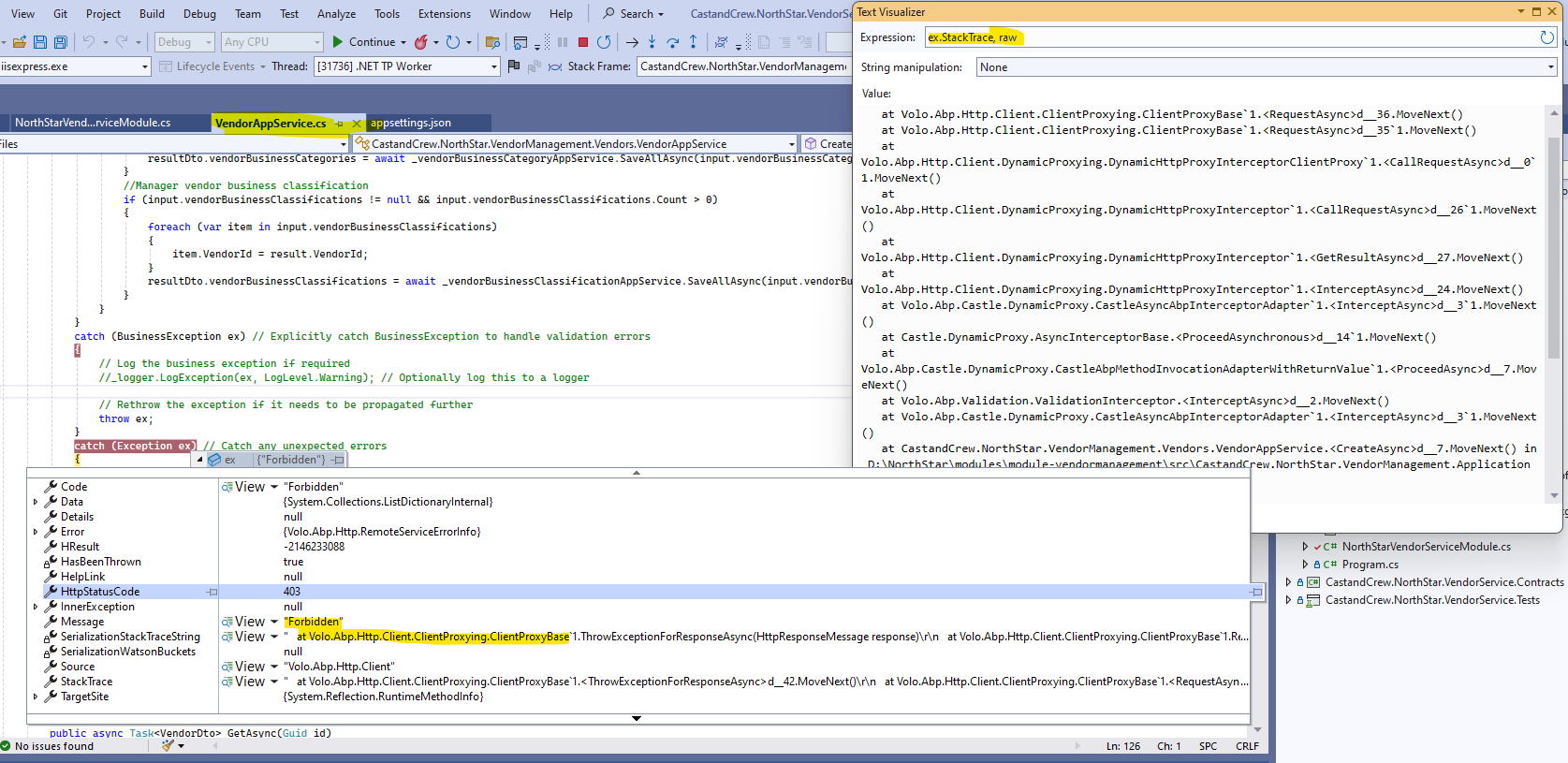Image resolution: width=1568 pixels, height=763 pixels.
Task: Click the red Stop Debugging icon
Action: pyautogui.click(x=583, y=42)
